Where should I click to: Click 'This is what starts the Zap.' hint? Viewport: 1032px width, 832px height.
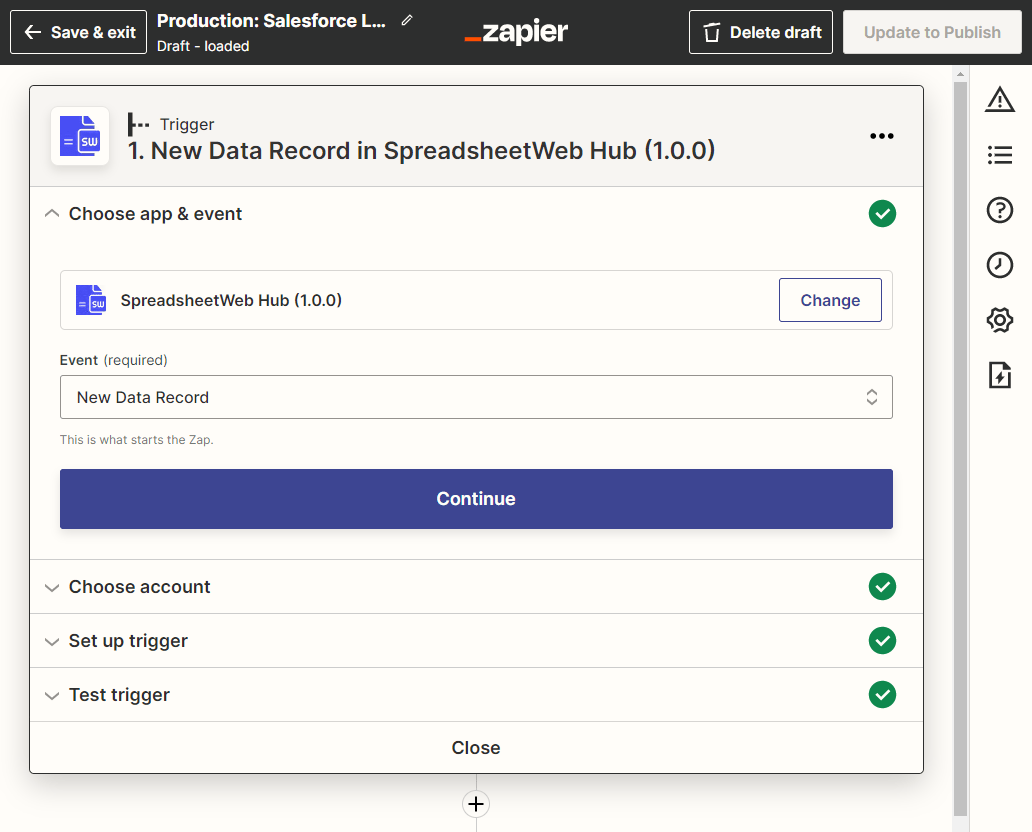pos(137,440)
